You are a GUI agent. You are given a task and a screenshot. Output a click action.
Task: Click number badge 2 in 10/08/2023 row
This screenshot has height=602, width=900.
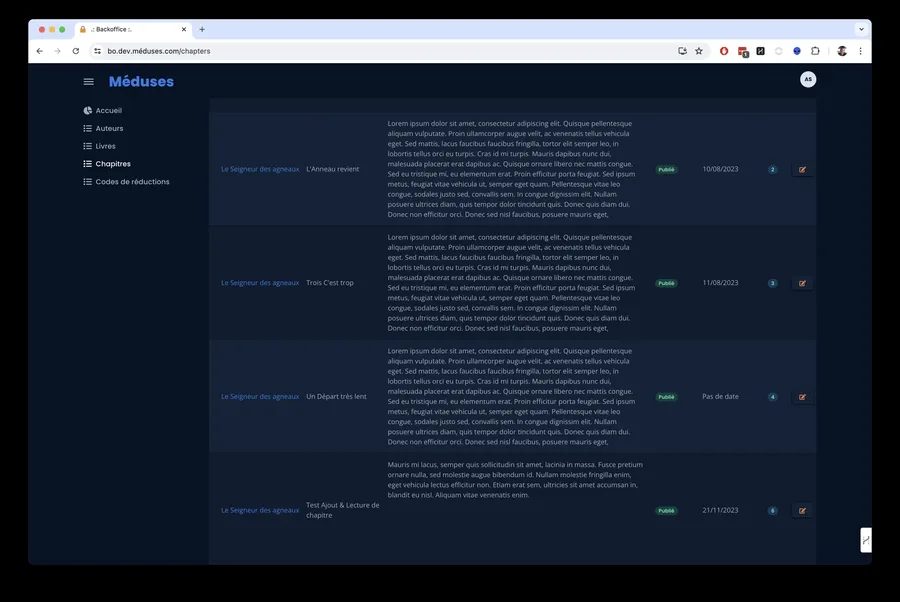(x=773, y=169)
